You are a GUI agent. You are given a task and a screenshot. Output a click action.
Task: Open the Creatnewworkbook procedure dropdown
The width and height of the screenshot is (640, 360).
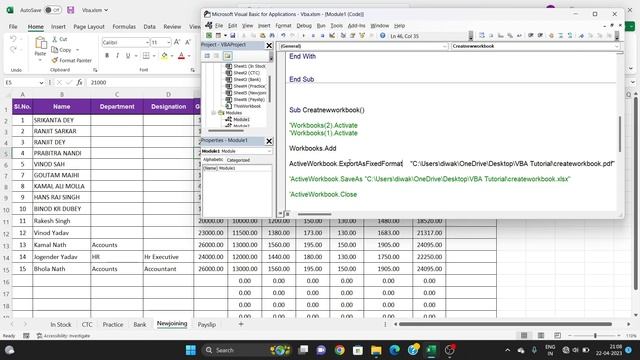[617, 46]
